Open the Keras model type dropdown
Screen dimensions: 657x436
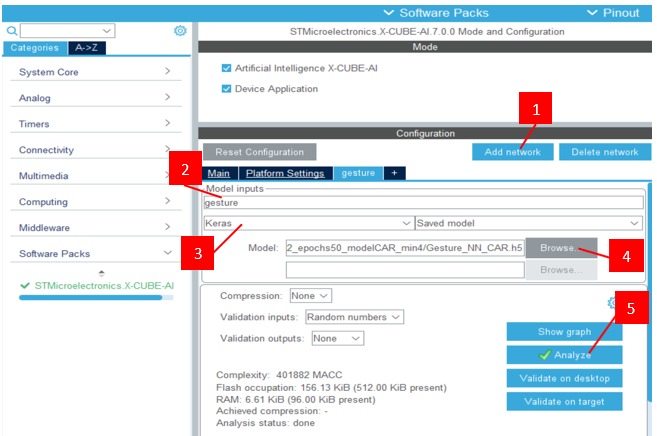click(308, 223)
